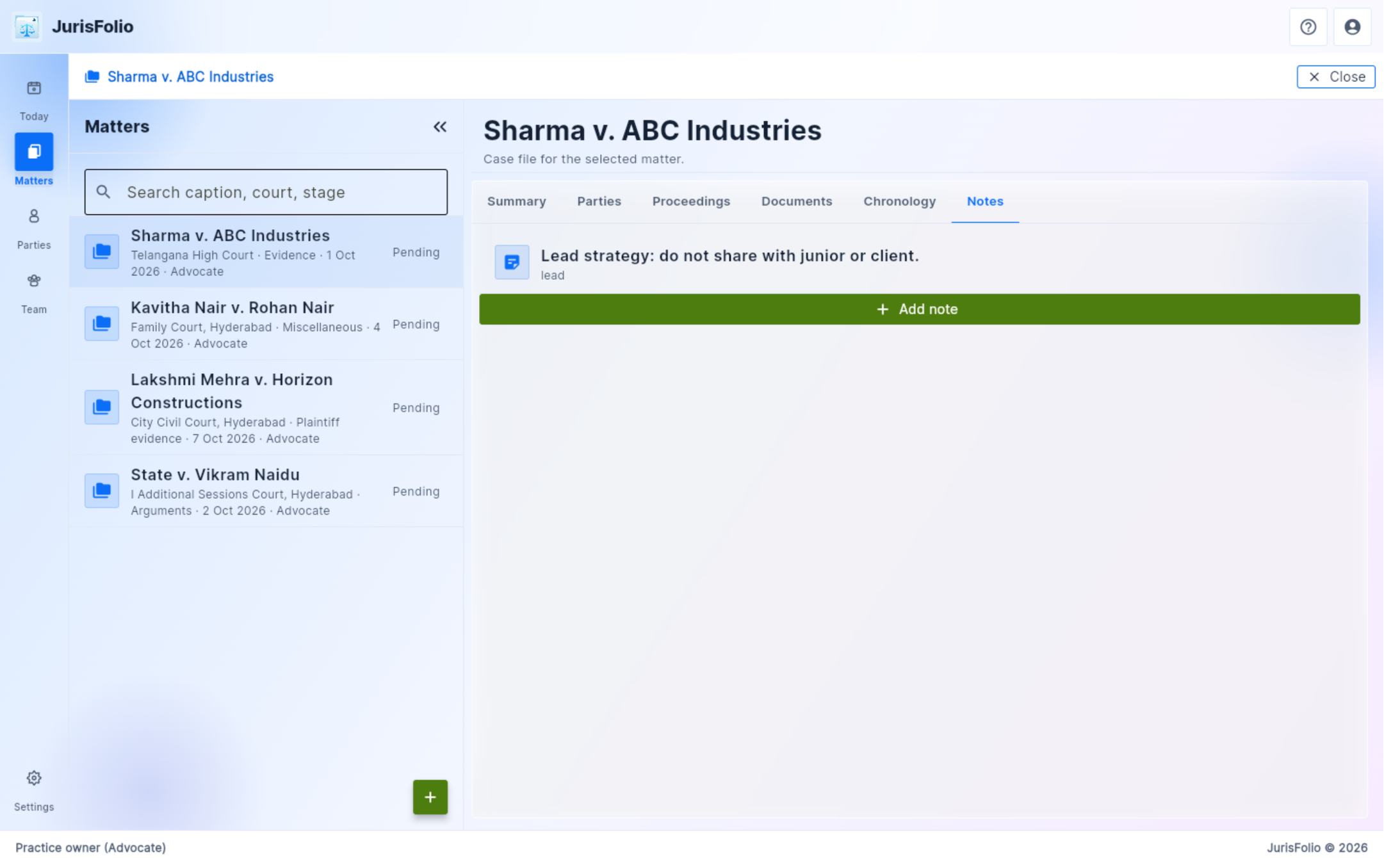Image resolution: width=1400 pixels, height=858 pixels.
Task: Click the Add note button
Action: point(919,309)
